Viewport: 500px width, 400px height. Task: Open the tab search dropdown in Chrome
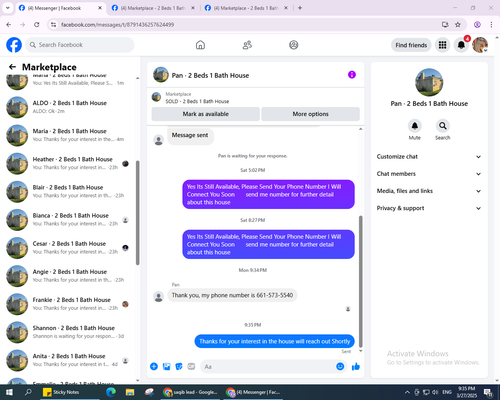click(7, 8)
